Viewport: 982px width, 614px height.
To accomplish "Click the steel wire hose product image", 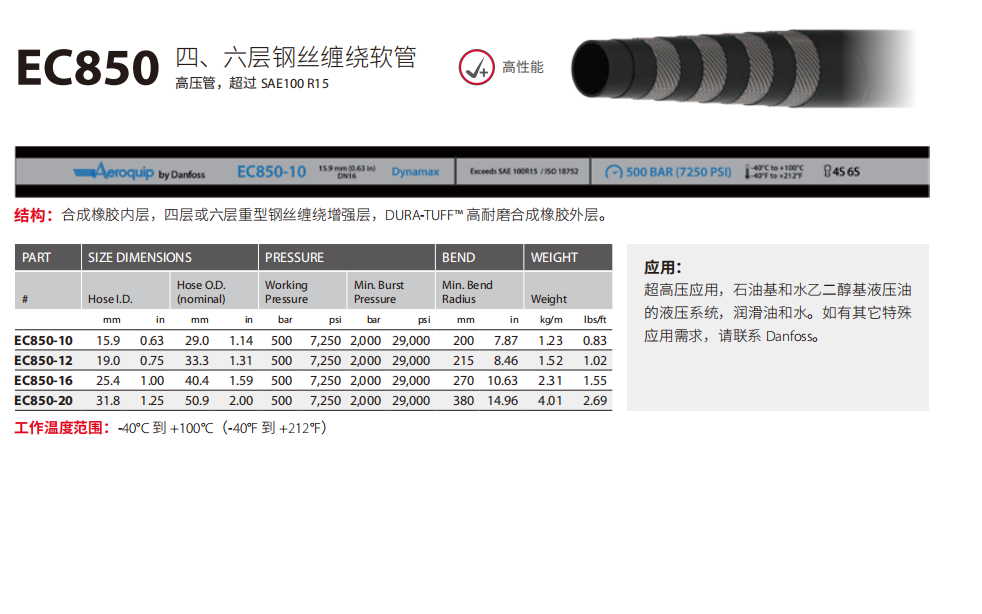I will (741, 68).
